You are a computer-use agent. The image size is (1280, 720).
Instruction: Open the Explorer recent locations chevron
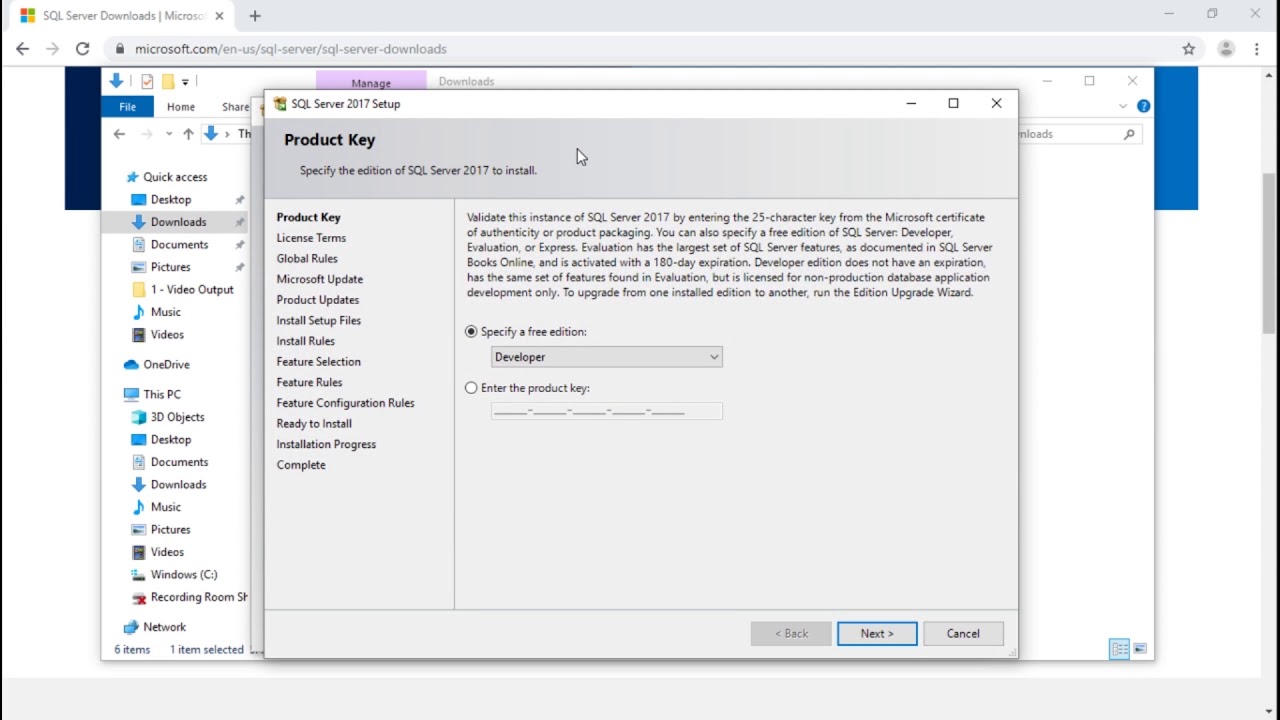coord(168,134)
